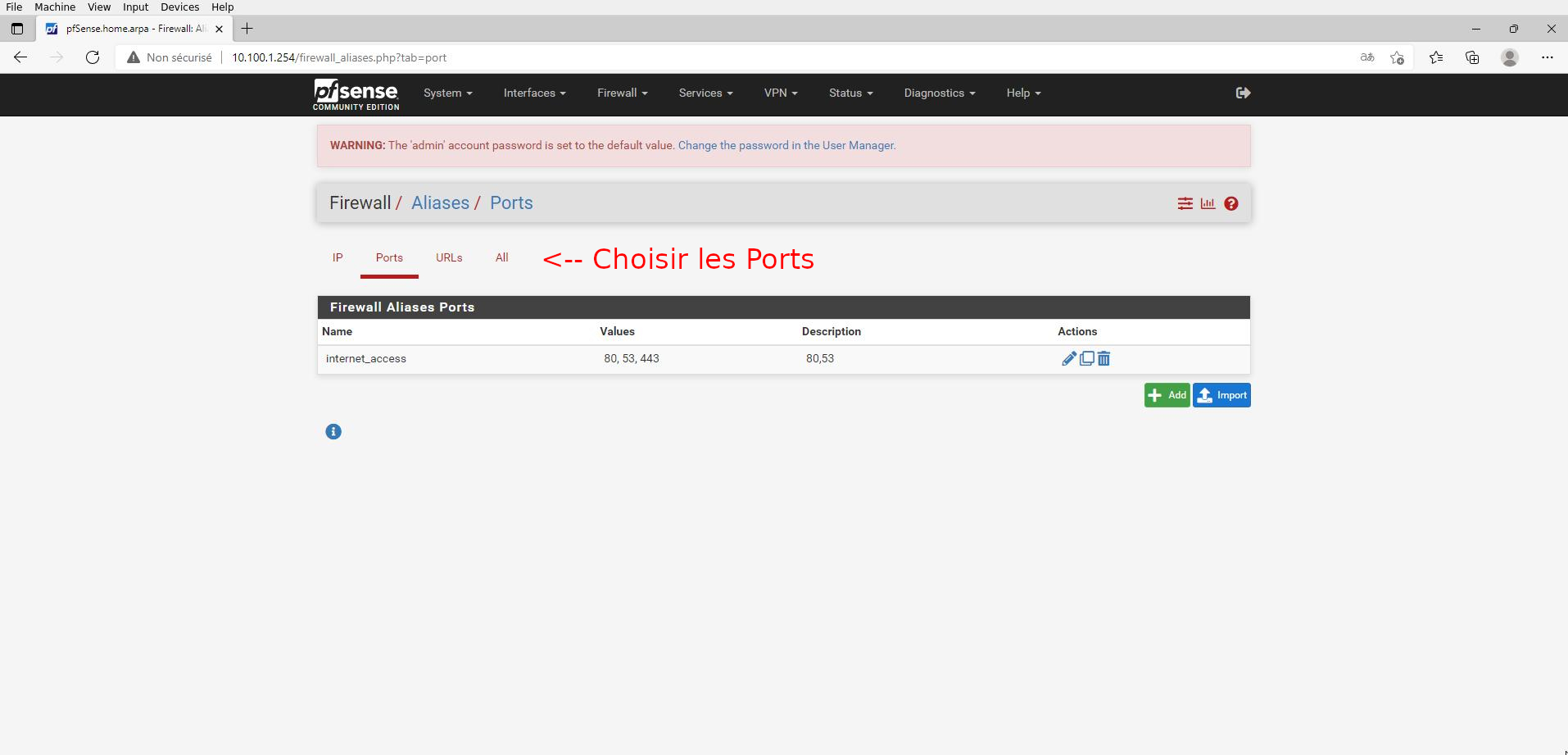Copy the internet_access alias
The height and width of the screenshot is (755, 1568).
[1086, 358]
